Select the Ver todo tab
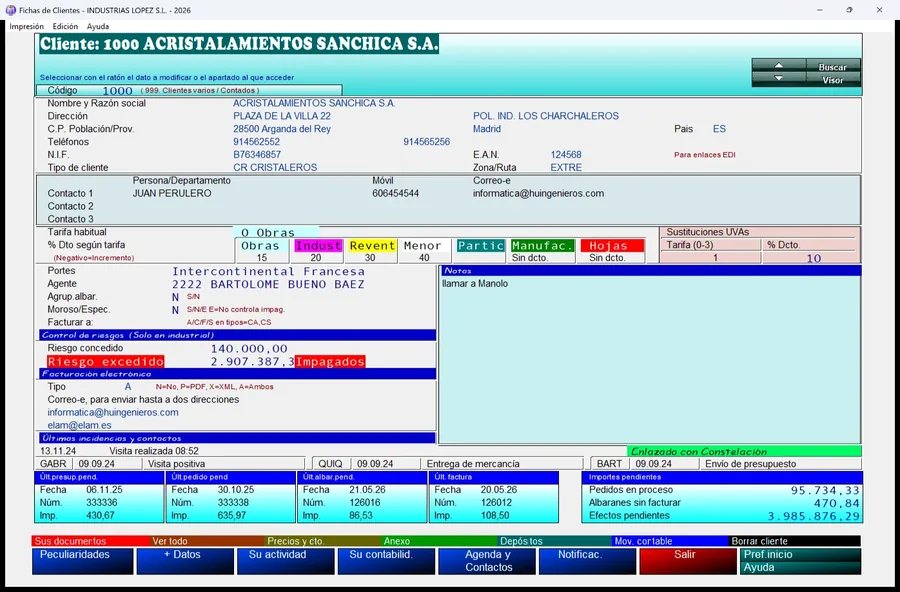This screenshot has height=592, width=900. 207,541
